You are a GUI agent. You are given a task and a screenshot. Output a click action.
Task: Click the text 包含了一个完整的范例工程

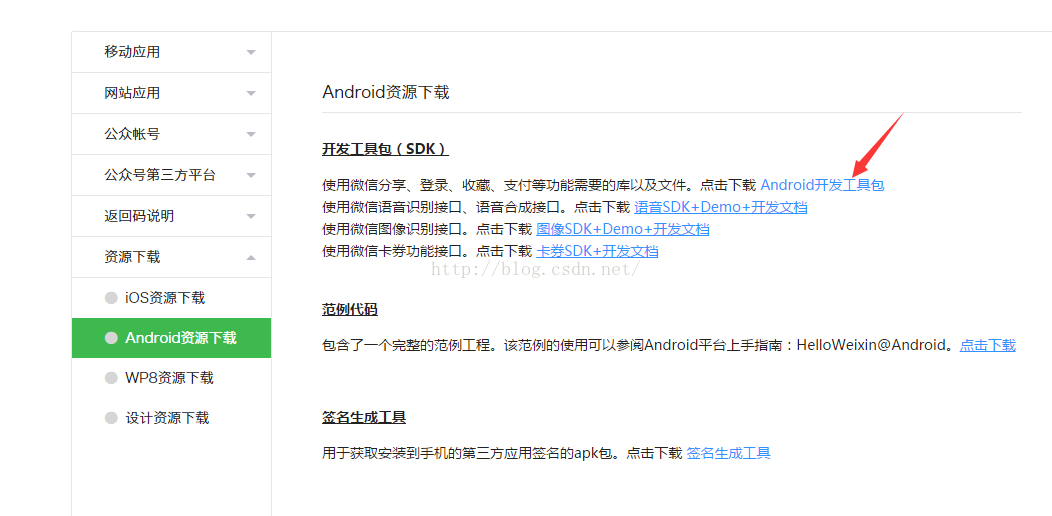[407, 346]
